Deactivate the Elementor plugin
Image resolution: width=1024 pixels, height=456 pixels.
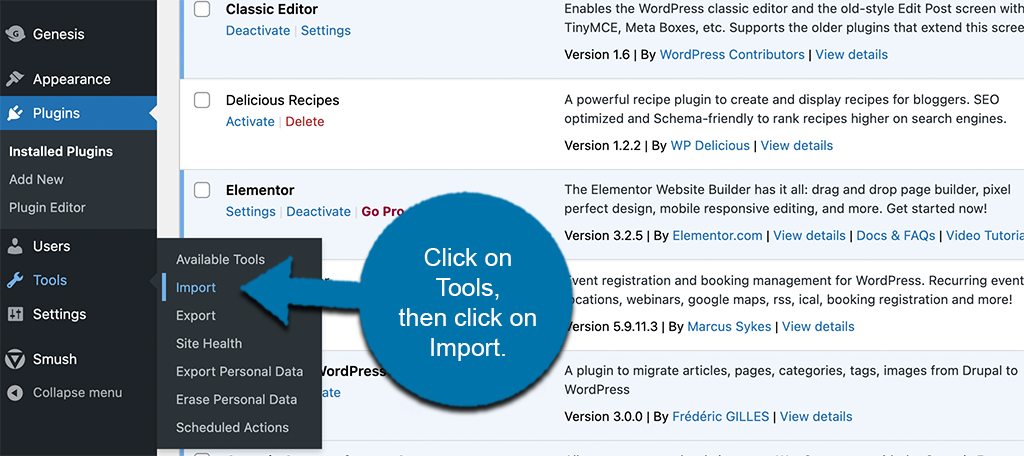[319, 212]
